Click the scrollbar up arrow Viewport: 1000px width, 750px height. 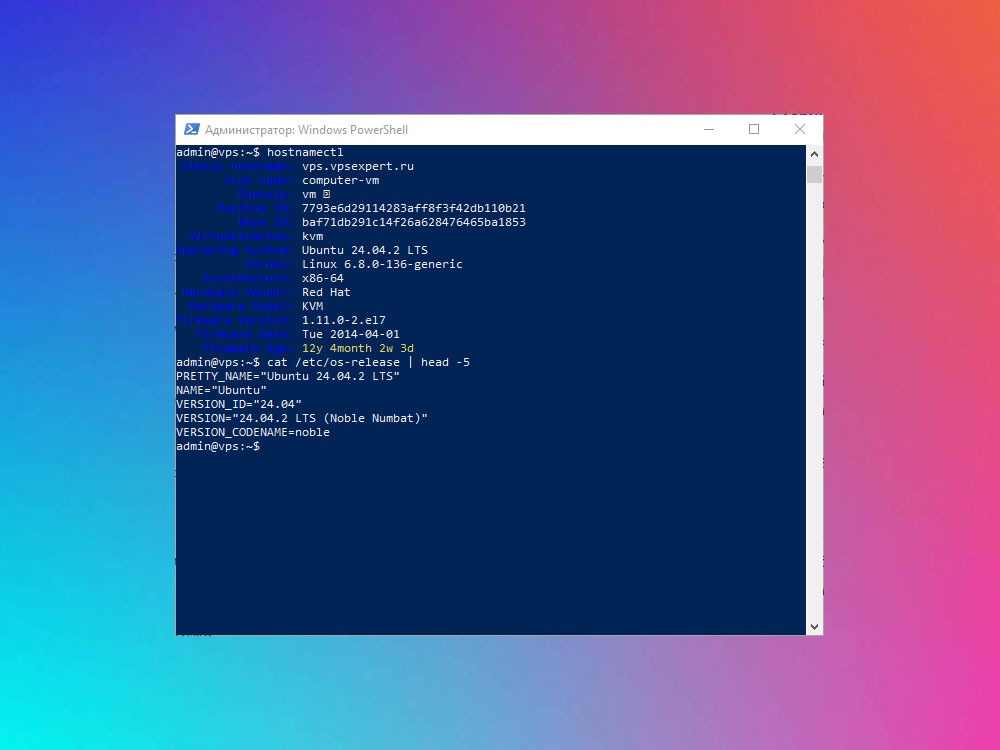(x=814, y=154)
